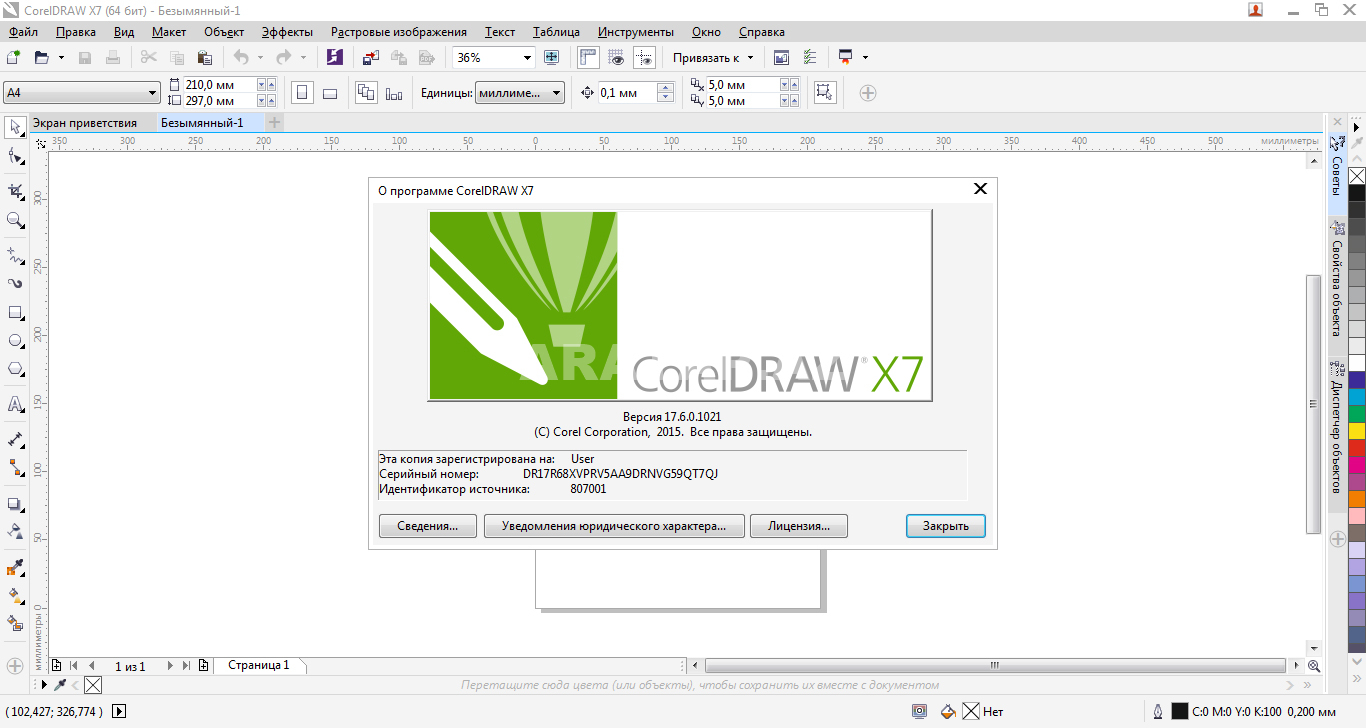The image size is (1366, 728).
Task: Toggle rulers visibility in toolbar
Action: pyautogui.click(x=588, y=57)
